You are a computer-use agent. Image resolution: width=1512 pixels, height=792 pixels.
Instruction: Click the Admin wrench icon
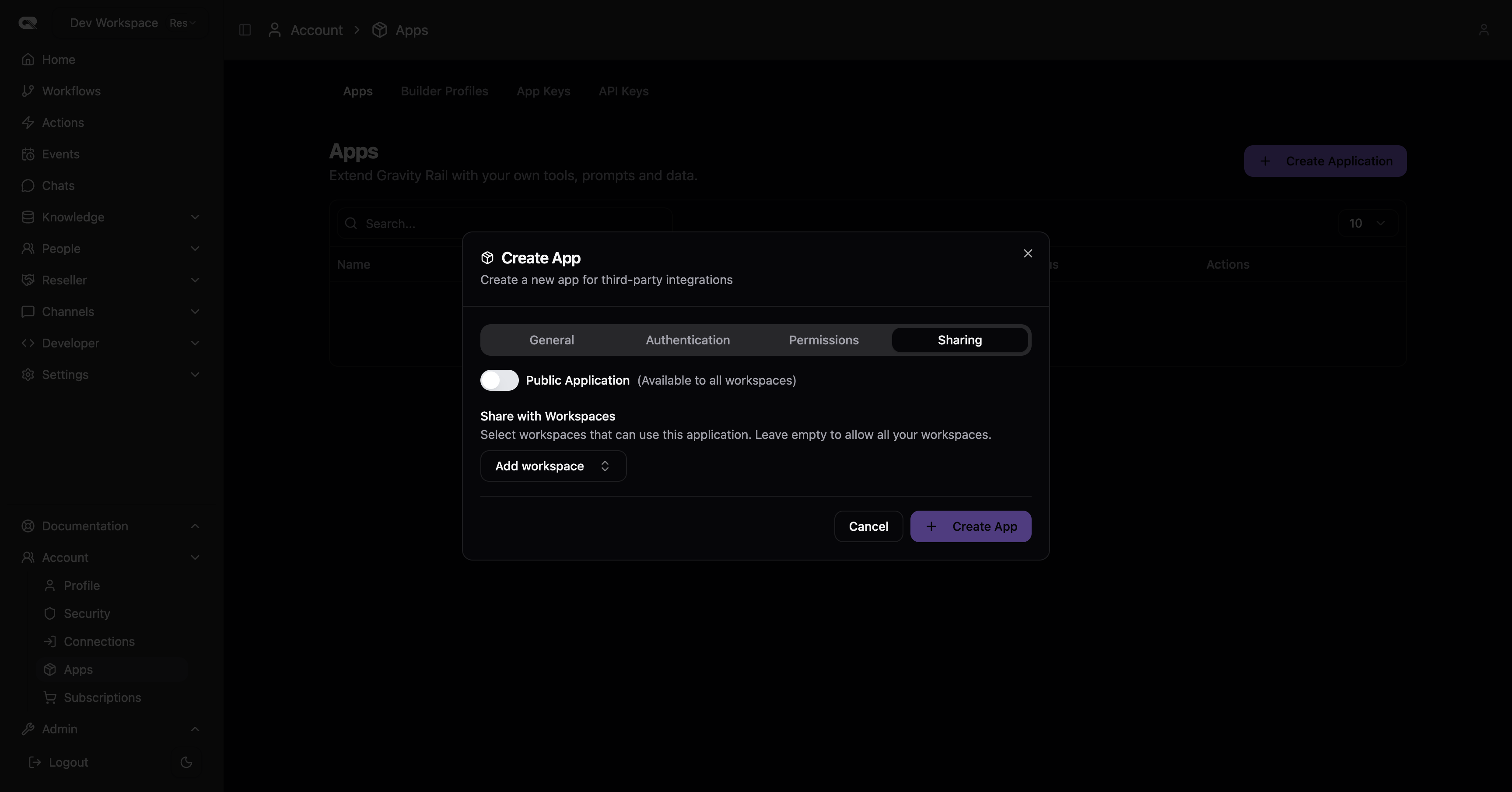(x=28, y=729)
